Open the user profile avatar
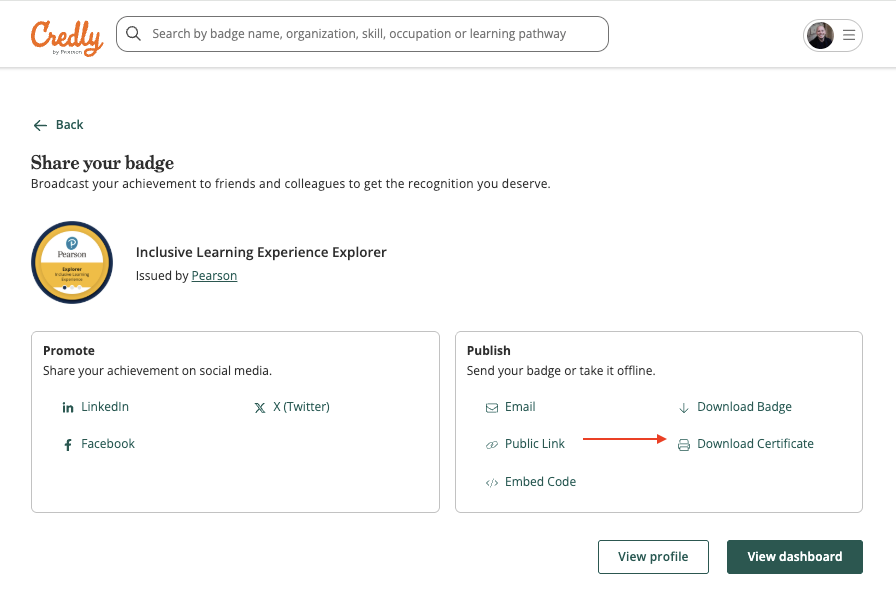The width and height of the screenshot is (896, 605). coord(820,35)
